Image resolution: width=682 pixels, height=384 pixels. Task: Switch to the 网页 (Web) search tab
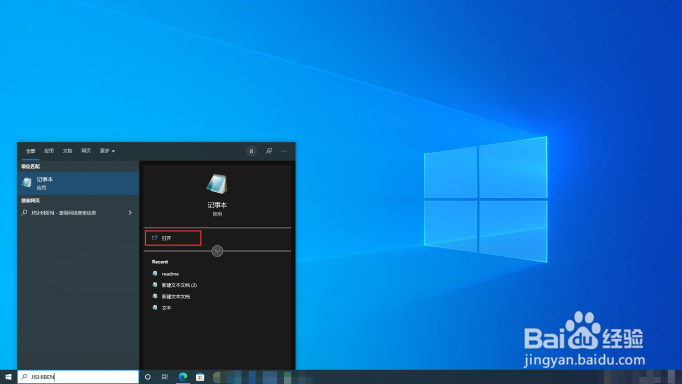pos(86,151)
